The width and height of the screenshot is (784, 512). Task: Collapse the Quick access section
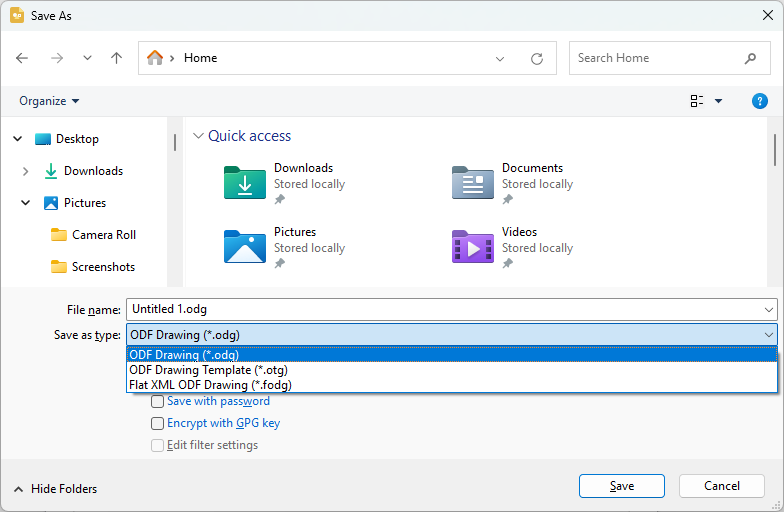coord(198,136)
